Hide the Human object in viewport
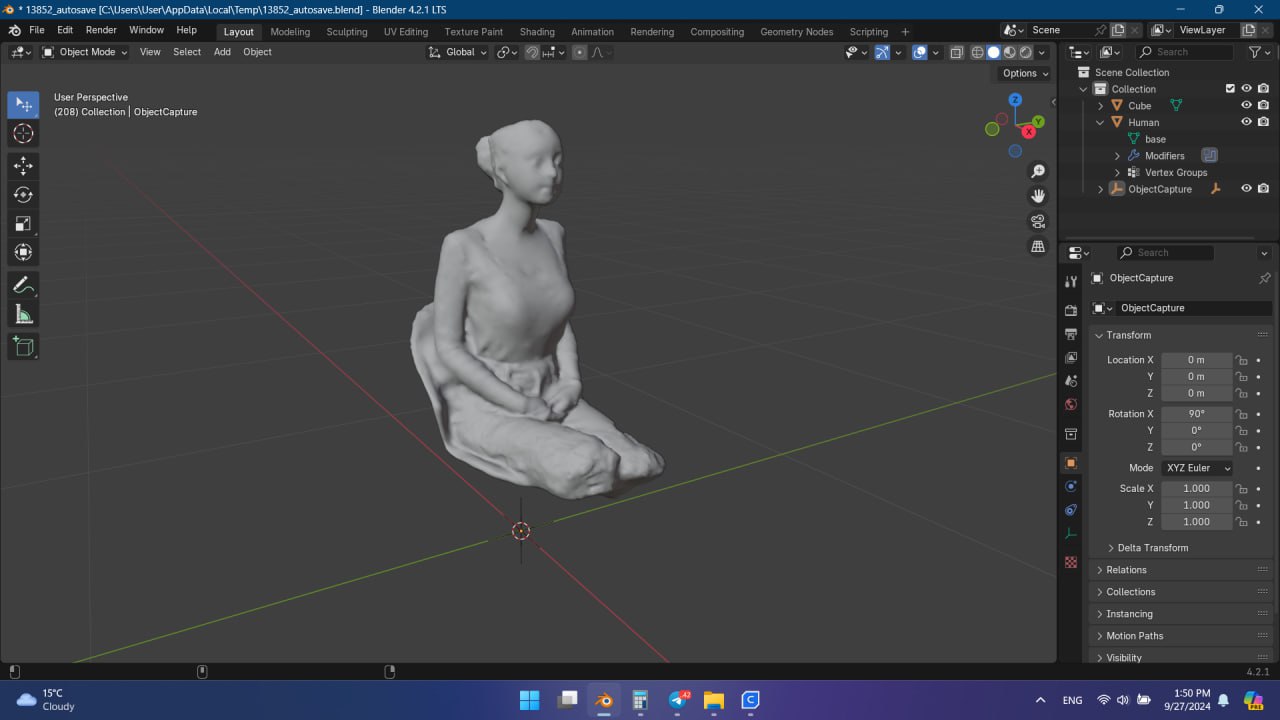Viewport: 1280px width, 720px height. click(x=1247, y=122)
